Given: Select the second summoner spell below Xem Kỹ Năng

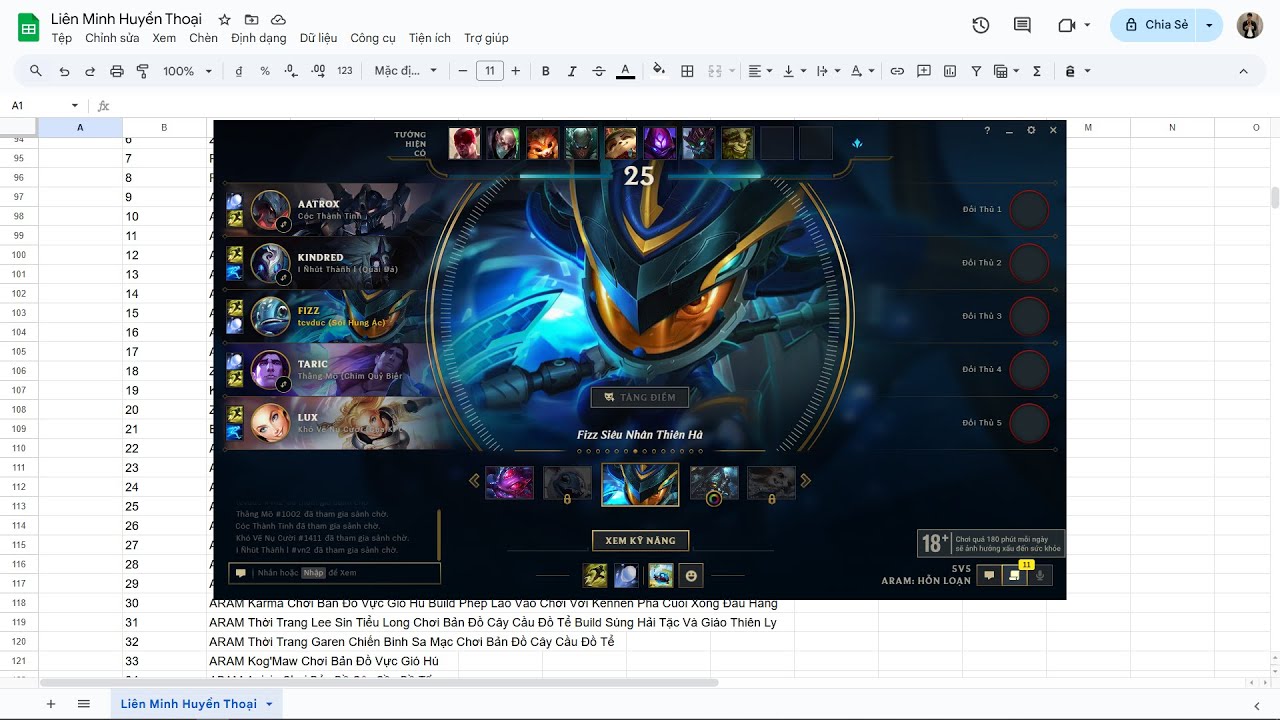Looking at the screenshot, I should 627,575.
